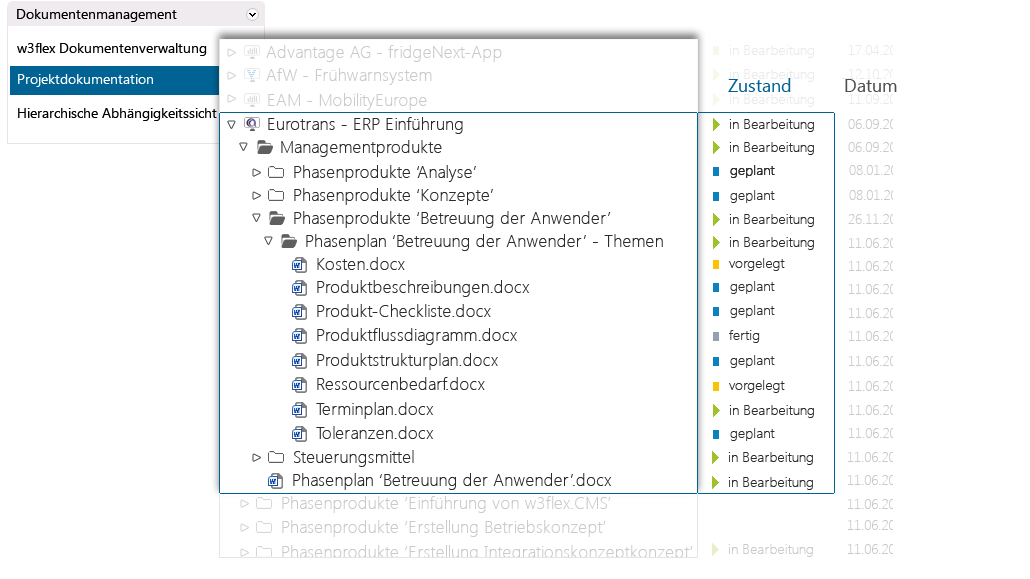This screenshot has height=579, width=1030.
Task: Expand the Steuerungsmittel folder arrow
Action: tap(257, 458)
